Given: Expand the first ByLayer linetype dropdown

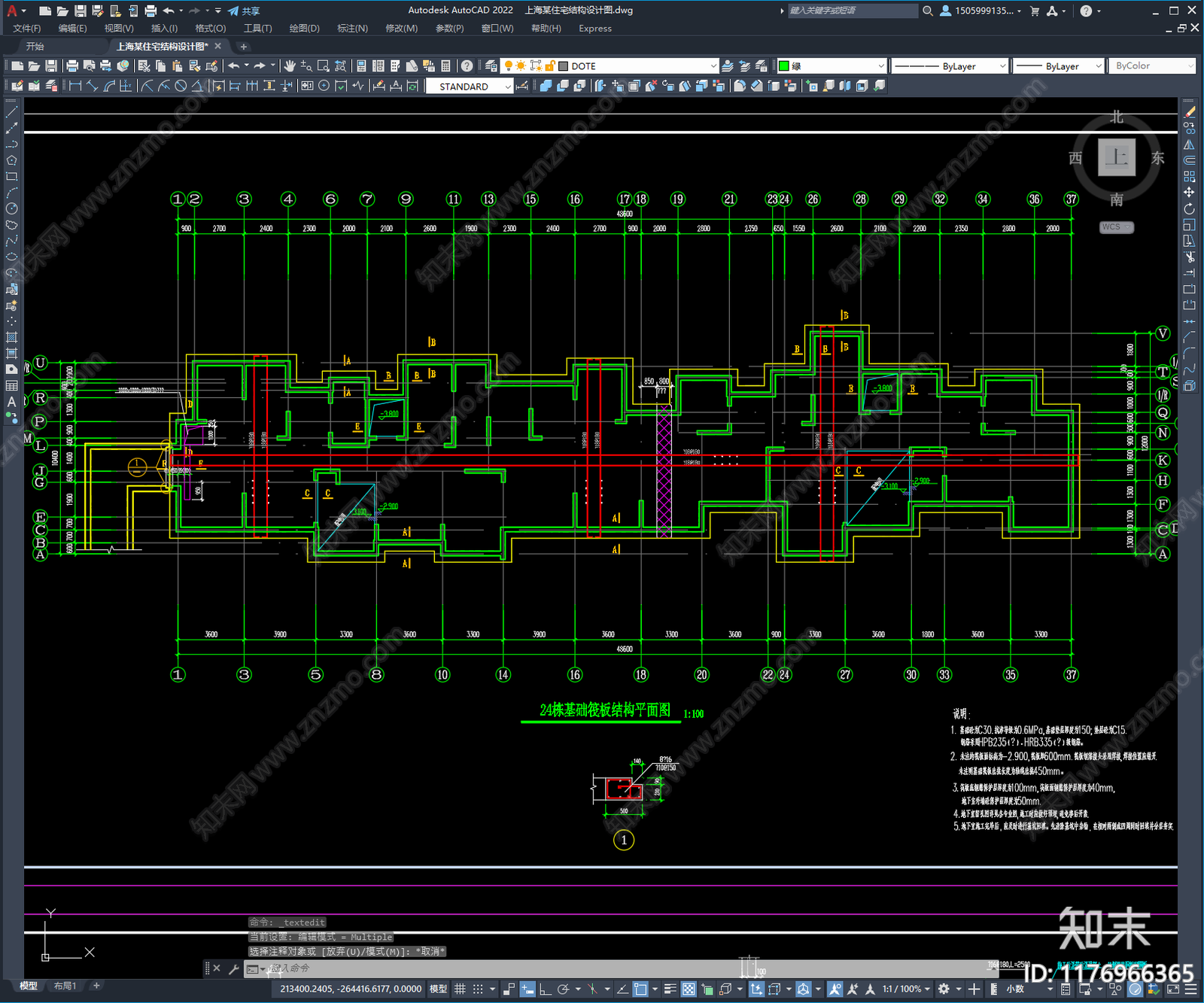Looking at the screenshot, I should (x=1002, y=66).
